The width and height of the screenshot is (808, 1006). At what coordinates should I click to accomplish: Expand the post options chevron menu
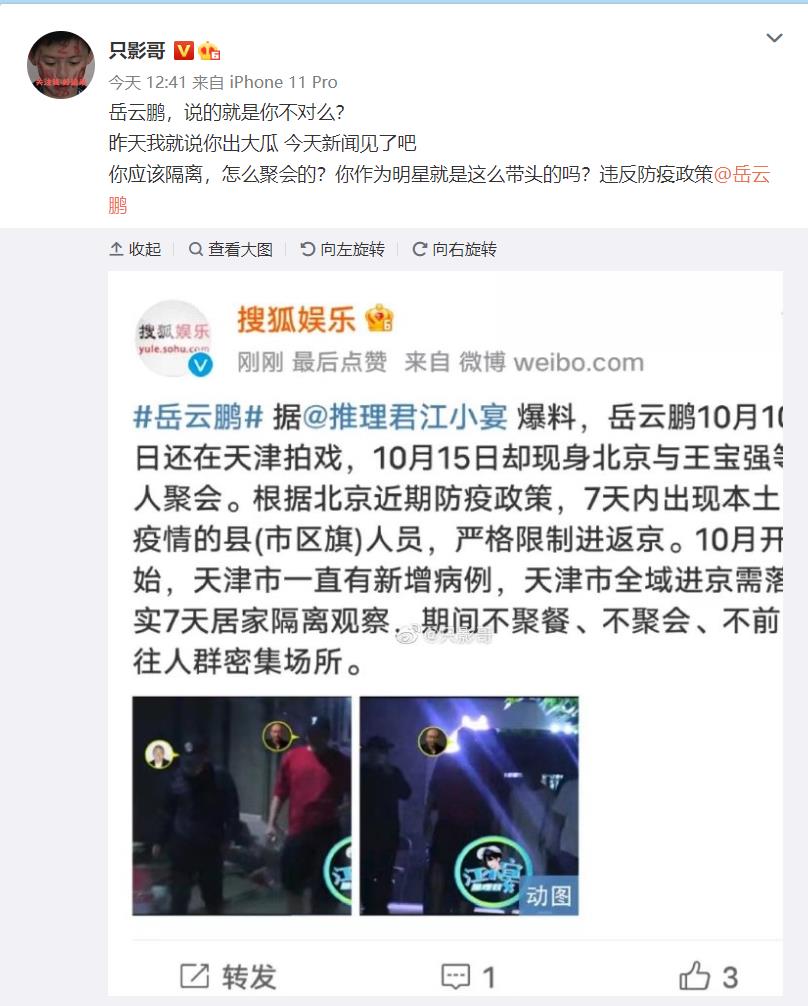775,38
